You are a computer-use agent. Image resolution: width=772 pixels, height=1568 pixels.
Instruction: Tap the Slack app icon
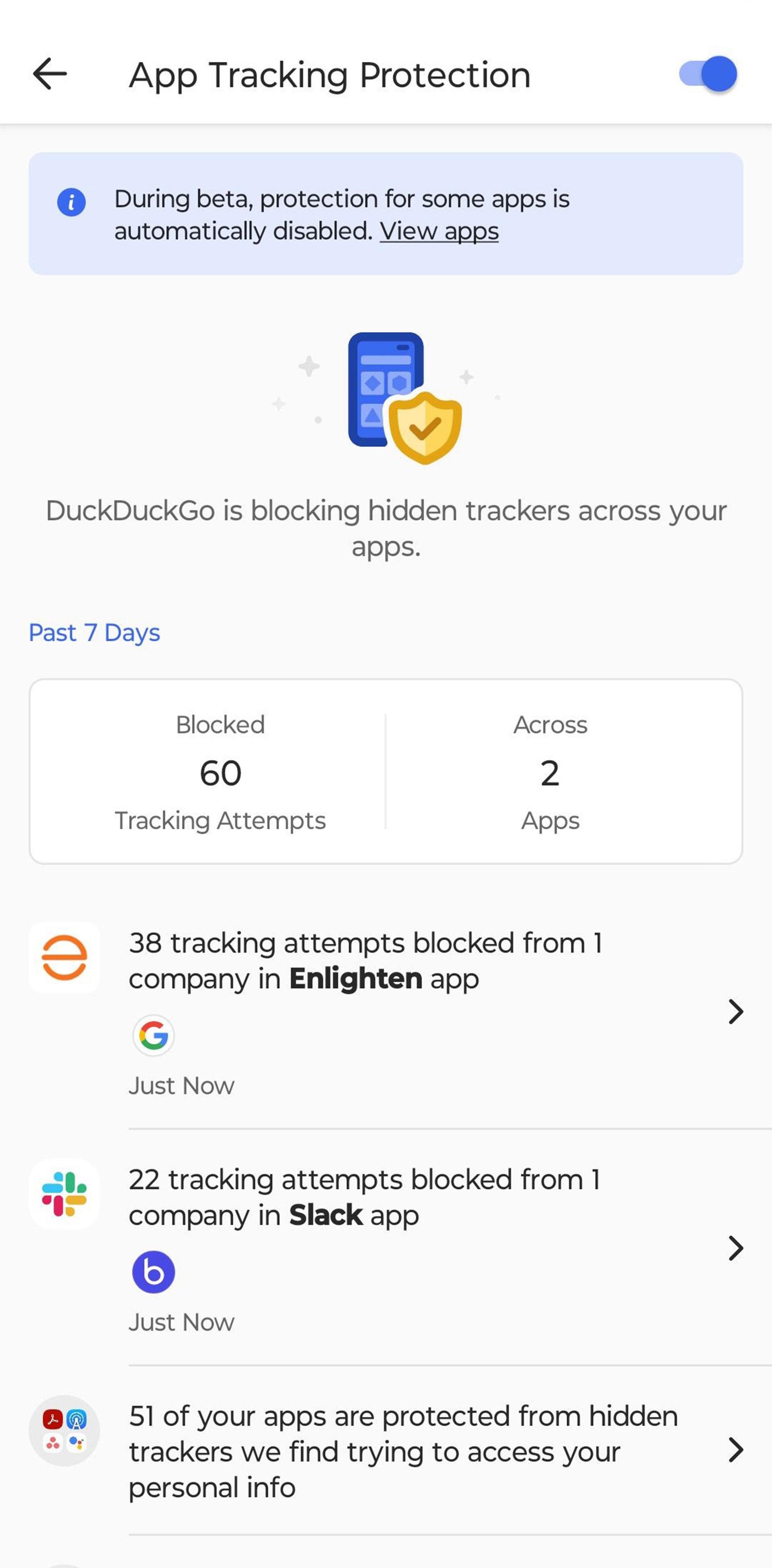point(65,1194)
